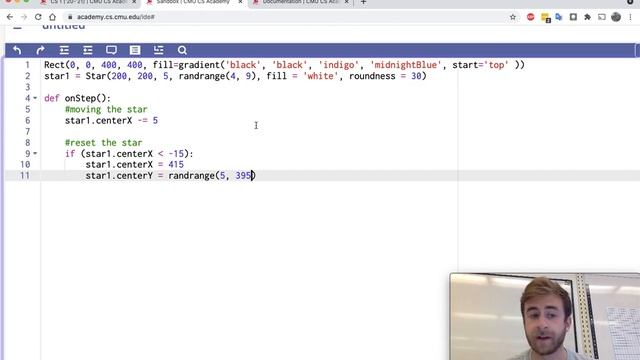This screenshot has width=640, height=360.
Task: Click the webcam video overlay
Action: (x=545, y=317)
